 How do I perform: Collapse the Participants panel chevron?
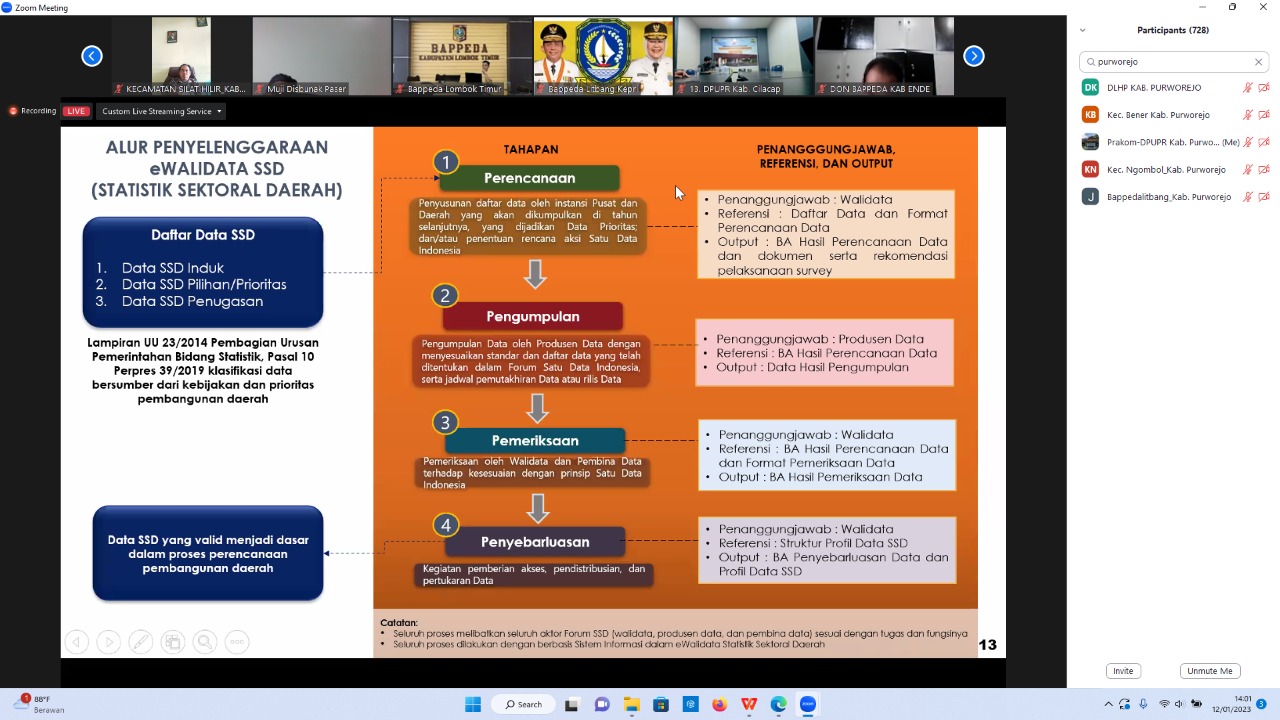(x=1082, y=30)
